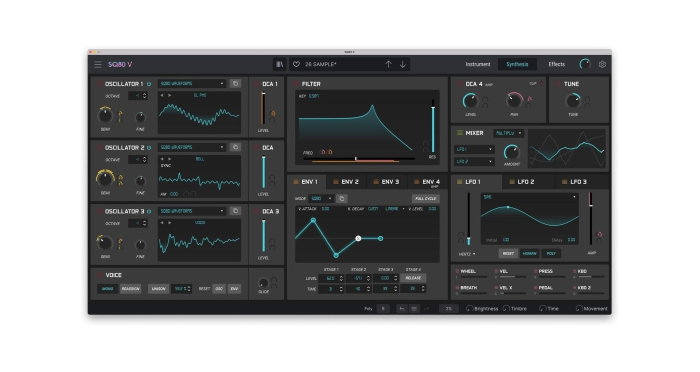
Task: Load the previous preset with up arrow
Action: tap(388, 64)
